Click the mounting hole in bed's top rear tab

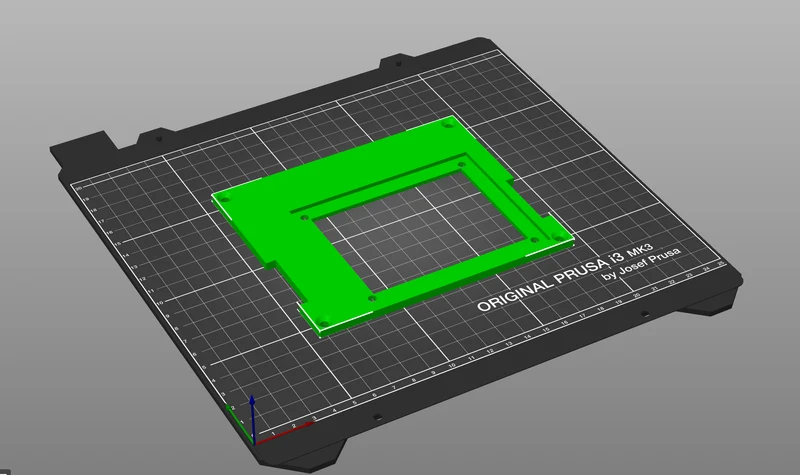398,64
